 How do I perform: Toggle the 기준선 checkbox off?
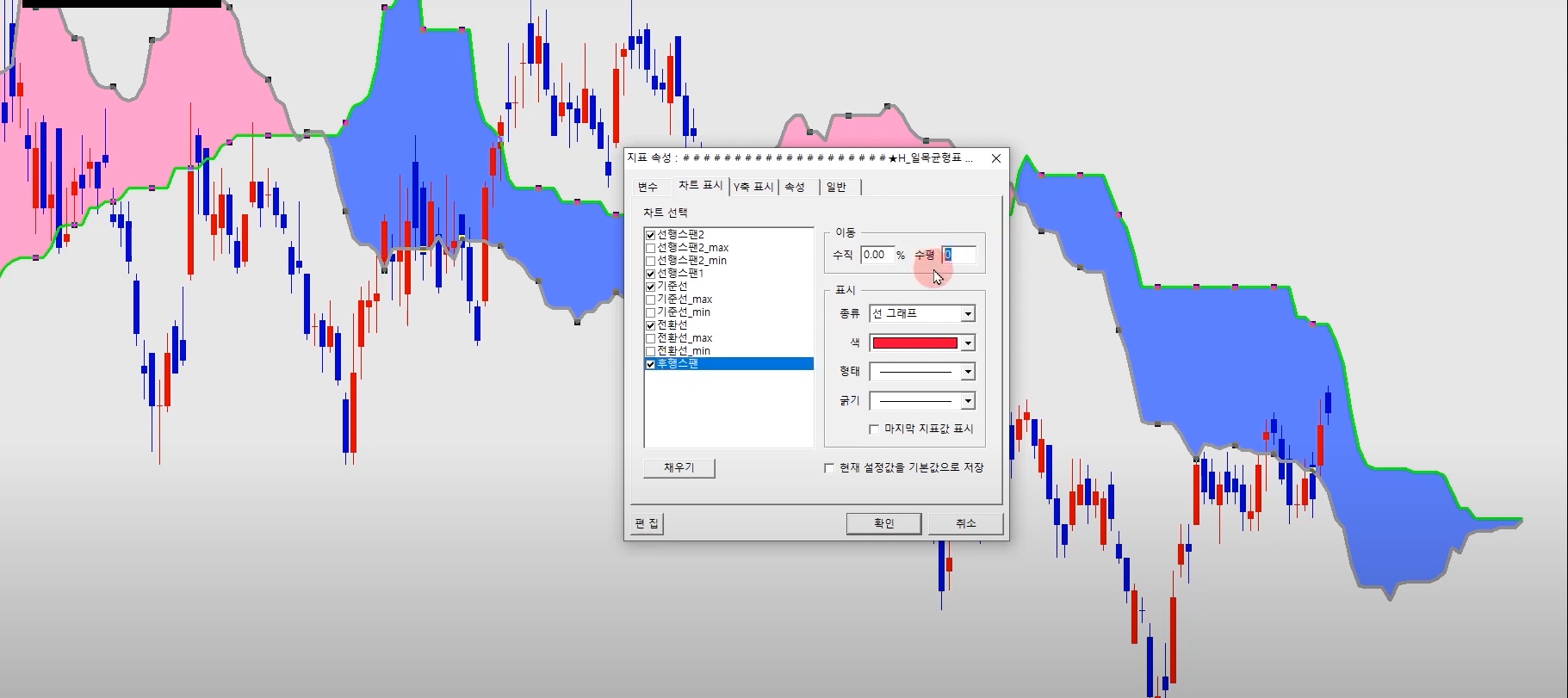(x=651, y=287)
